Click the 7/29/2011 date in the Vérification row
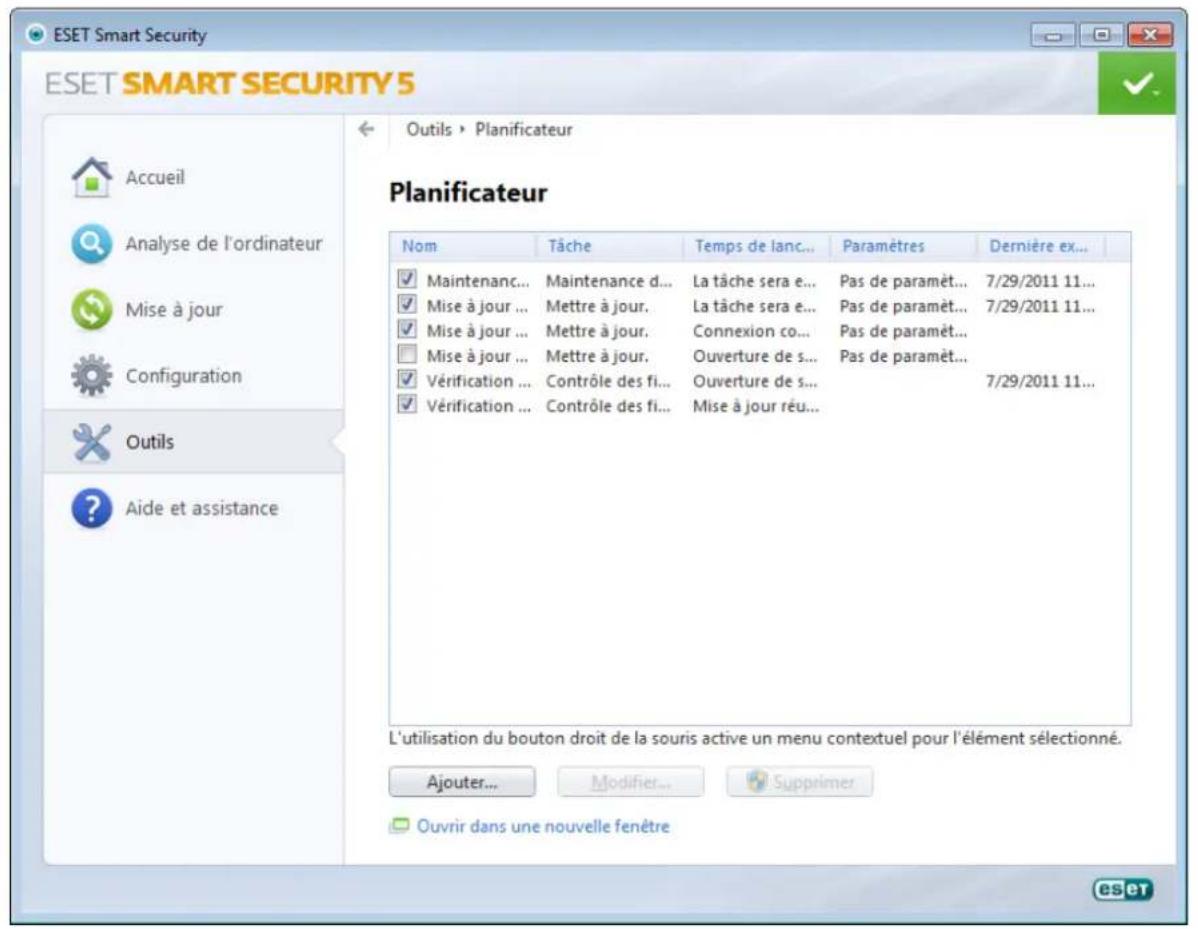 tap(1040, 381)
